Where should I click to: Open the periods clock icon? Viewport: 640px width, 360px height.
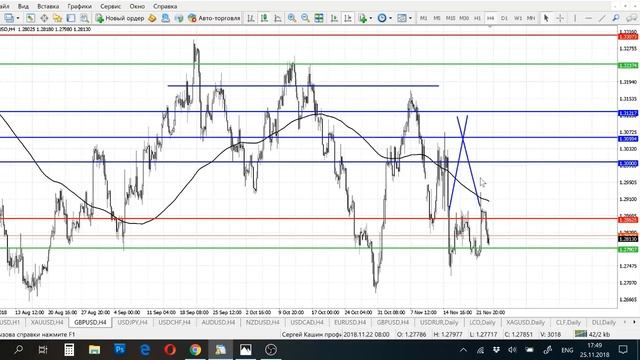[x=382, y=18]
